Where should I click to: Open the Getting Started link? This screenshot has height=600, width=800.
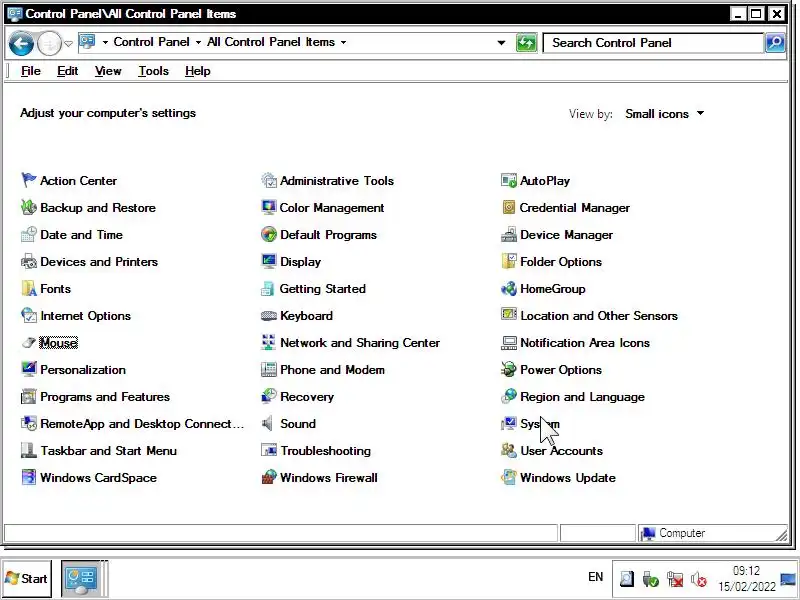[322, 289]
